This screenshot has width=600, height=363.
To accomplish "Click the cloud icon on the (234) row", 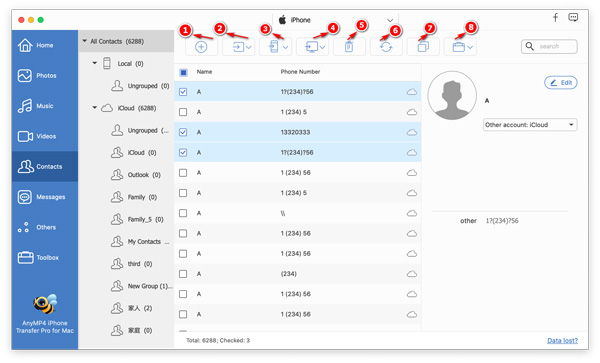I will click(x=412, y=274).
